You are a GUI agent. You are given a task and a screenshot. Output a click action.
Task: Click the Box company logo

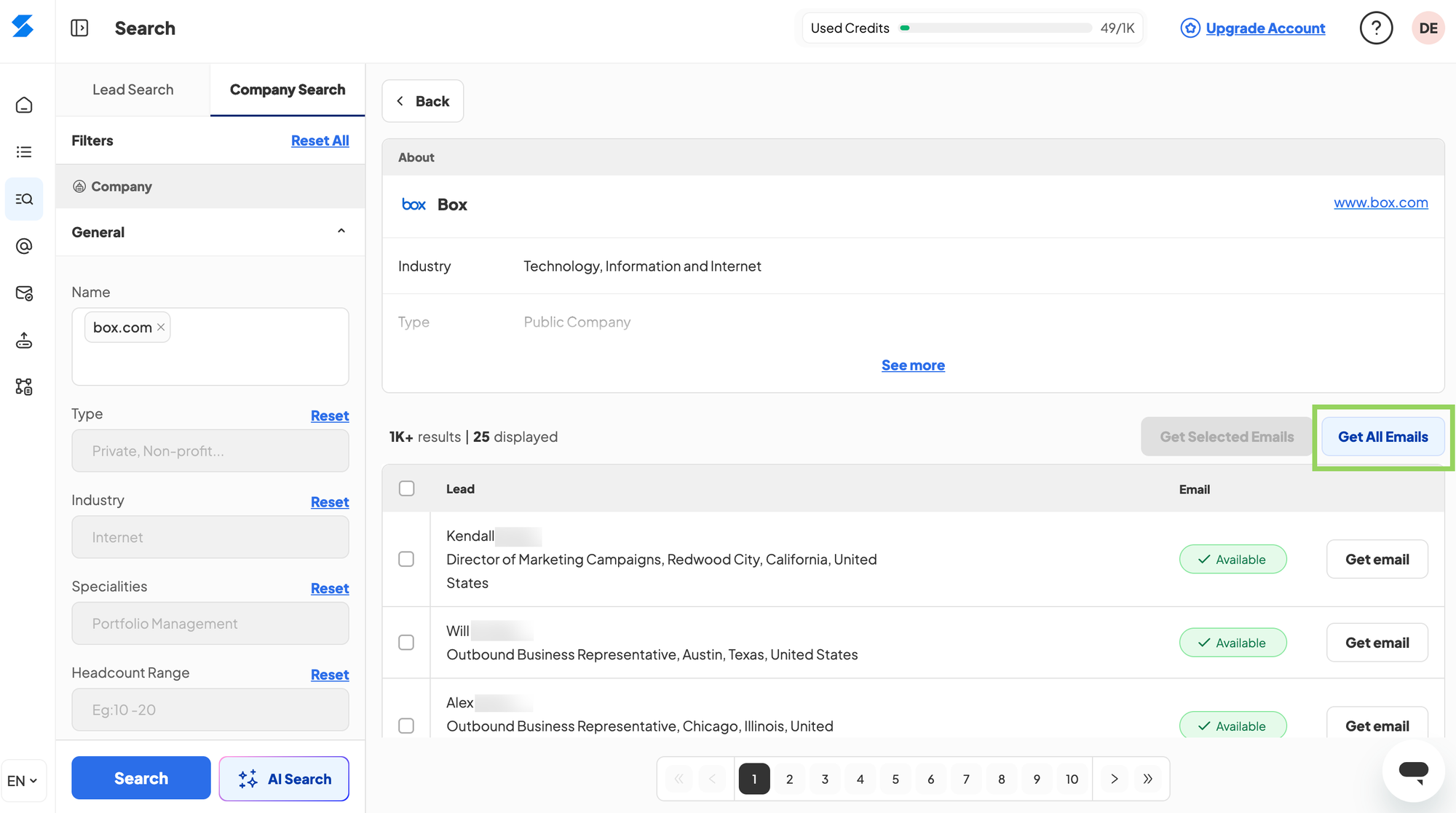point(414,205)
